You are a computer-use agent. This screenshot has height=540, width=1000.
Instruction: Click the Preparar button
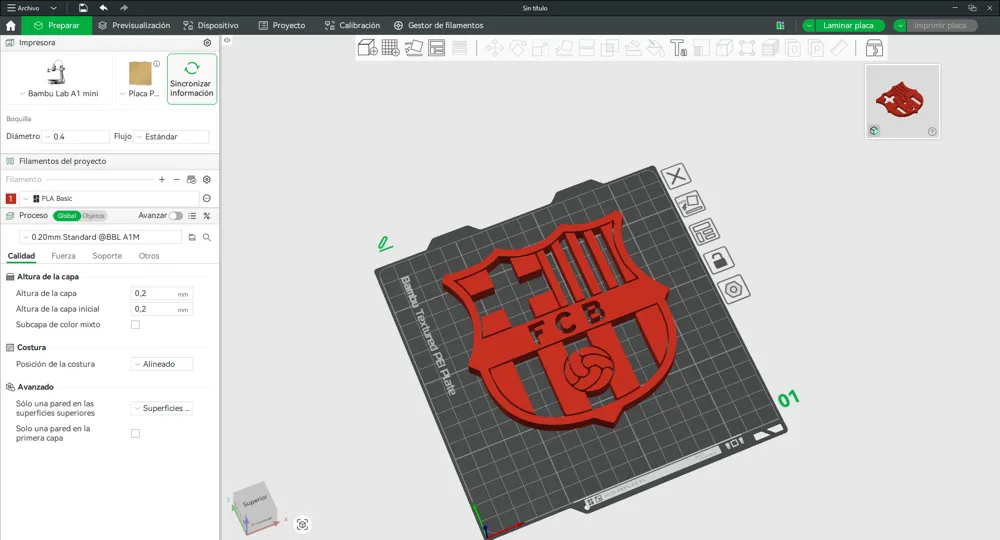click(57, 26)
